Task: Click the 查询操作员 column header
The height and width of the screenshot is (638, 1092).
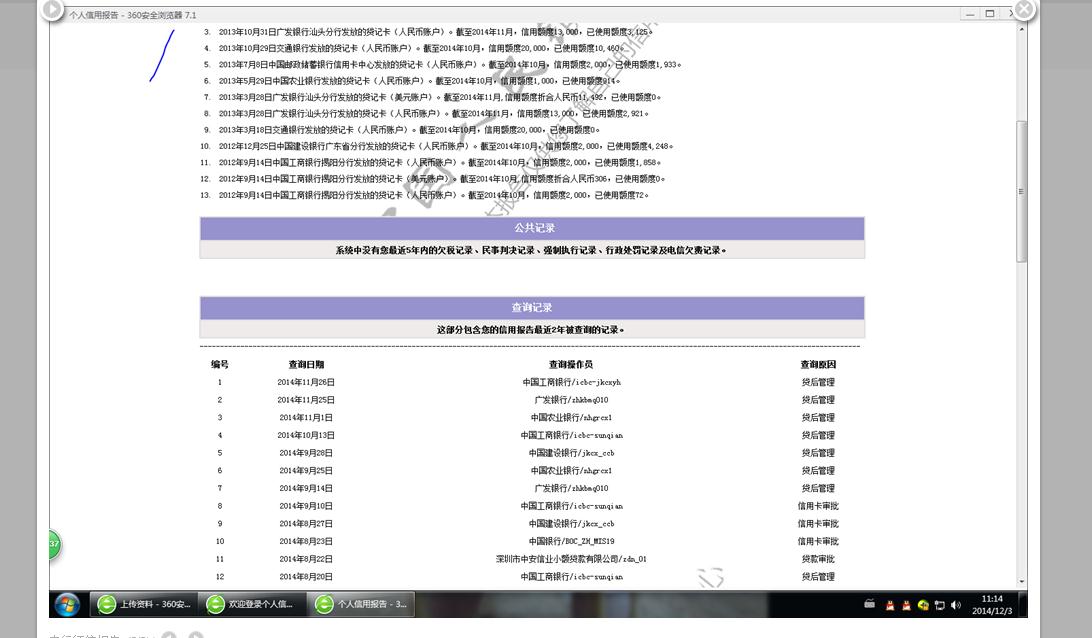Action: click(x=571, y=364)
